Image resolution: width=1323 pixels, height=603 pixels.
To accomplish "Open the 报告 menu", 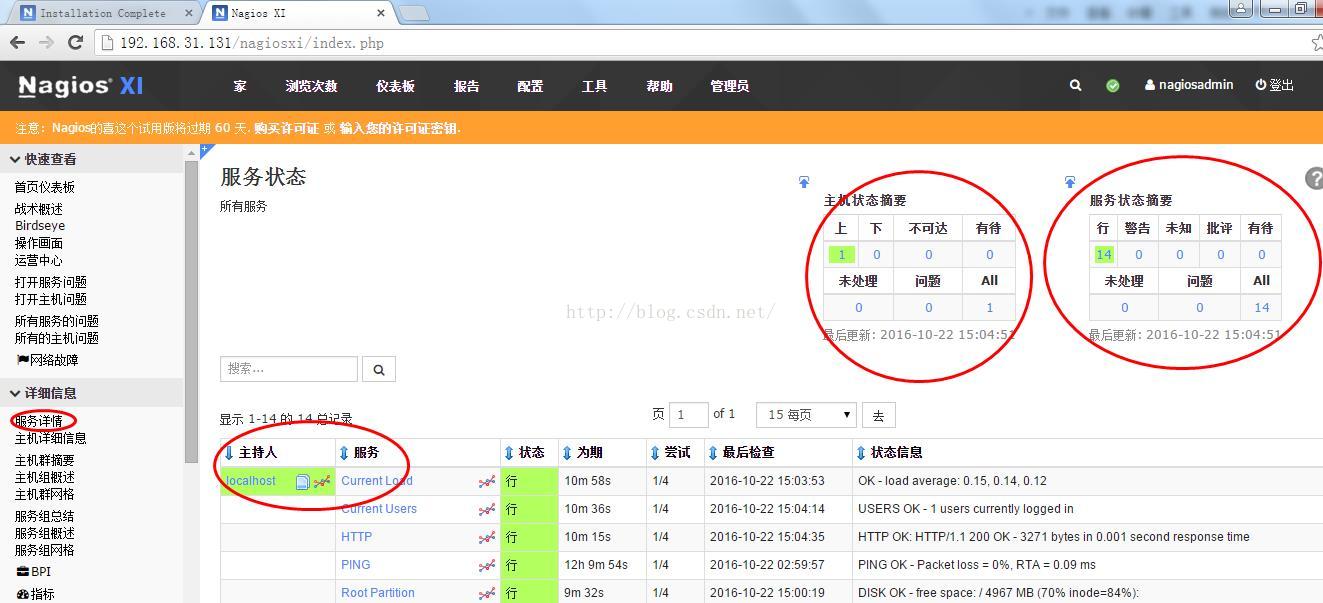I will [466, 86].
